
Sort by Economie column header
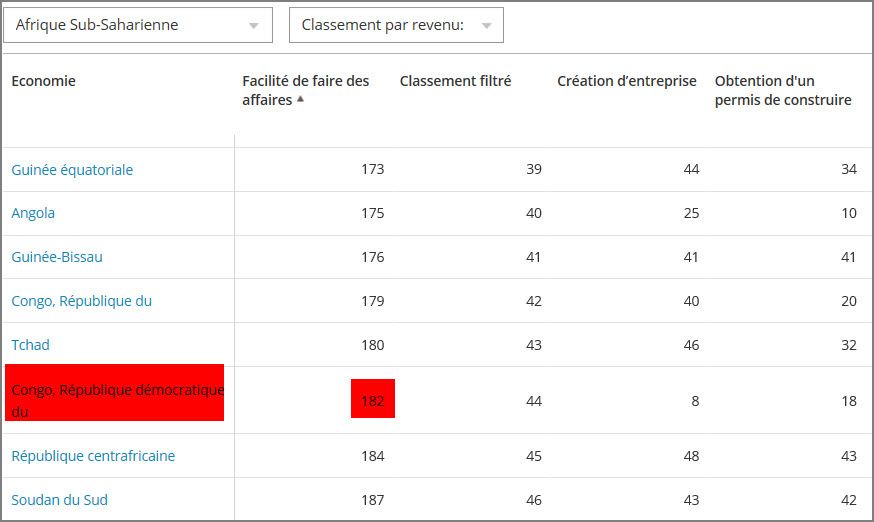[43, 81]
